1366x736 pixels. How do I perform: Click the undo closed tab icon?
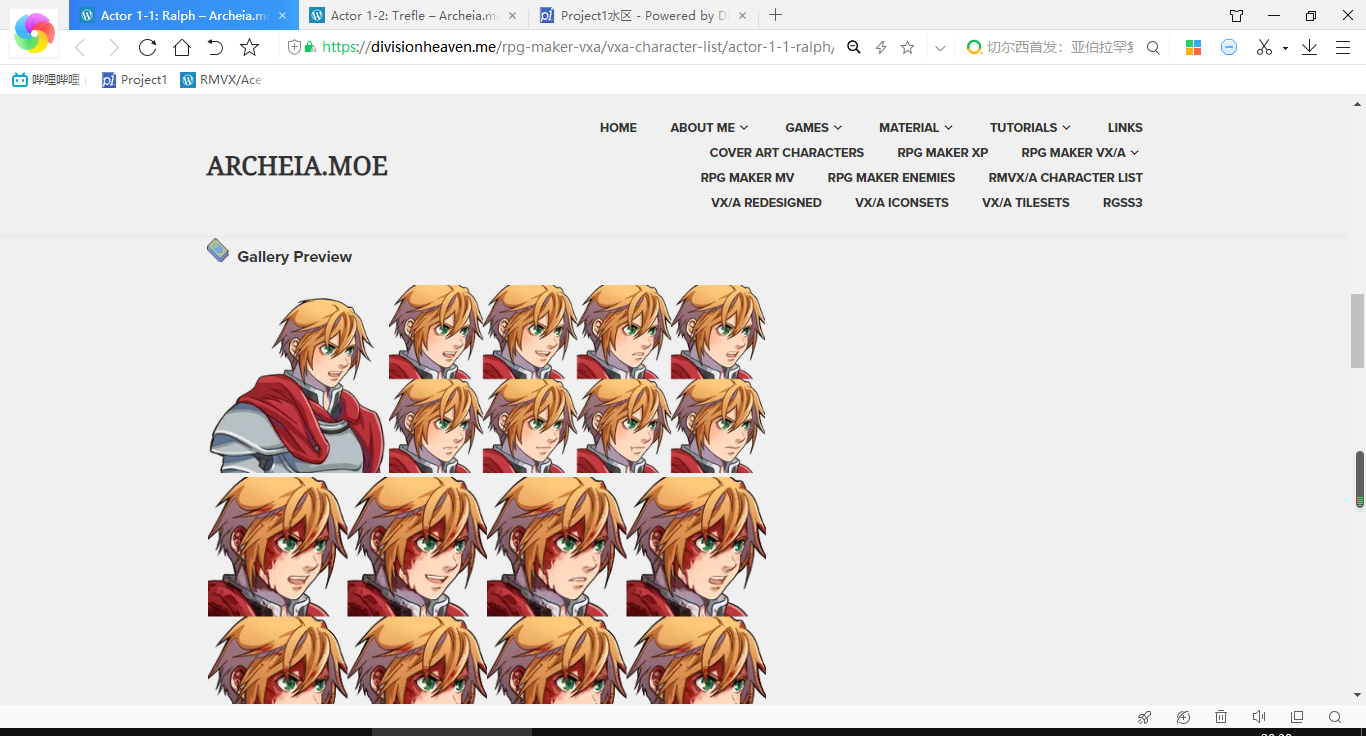pyautogui.click(x=215, y=47)
